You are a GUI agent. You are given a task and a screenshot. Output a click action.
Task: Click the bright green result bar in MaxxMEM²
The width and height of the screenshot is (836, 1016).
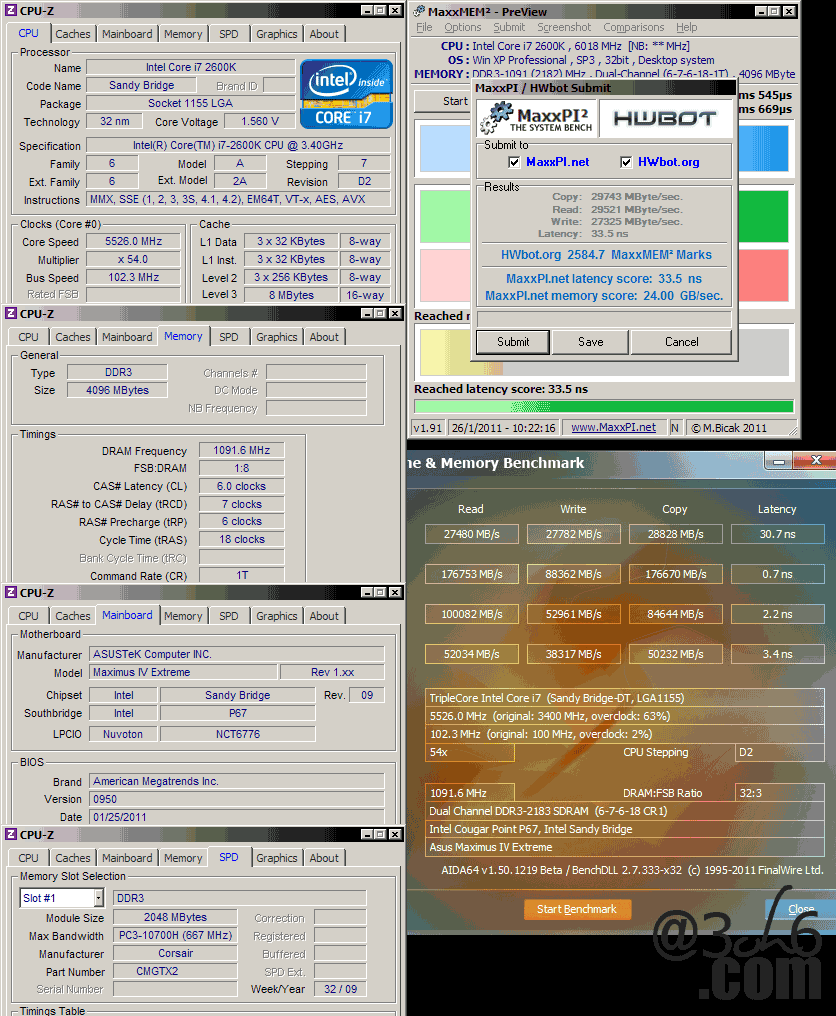(763, 216)
